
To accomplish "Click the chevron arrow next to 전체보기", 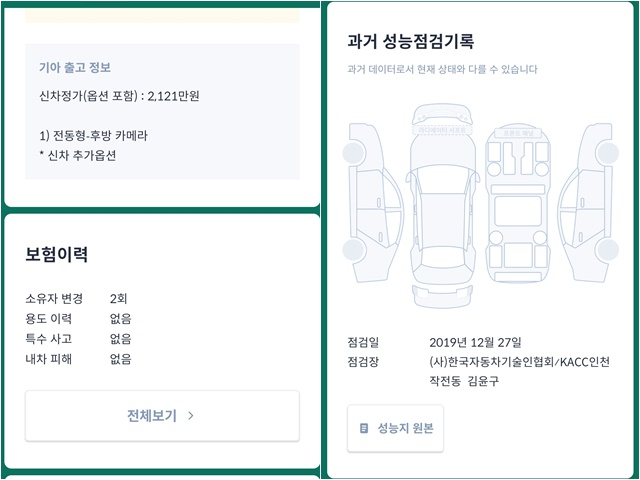I will 191,416.
